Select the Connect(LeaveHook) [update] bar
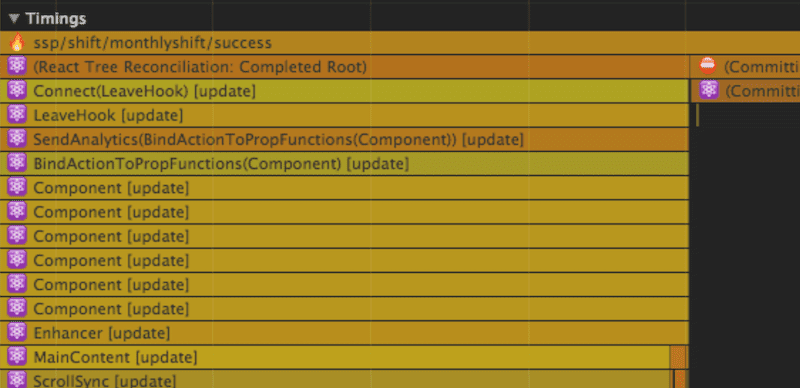 click(x=344, y=91)
